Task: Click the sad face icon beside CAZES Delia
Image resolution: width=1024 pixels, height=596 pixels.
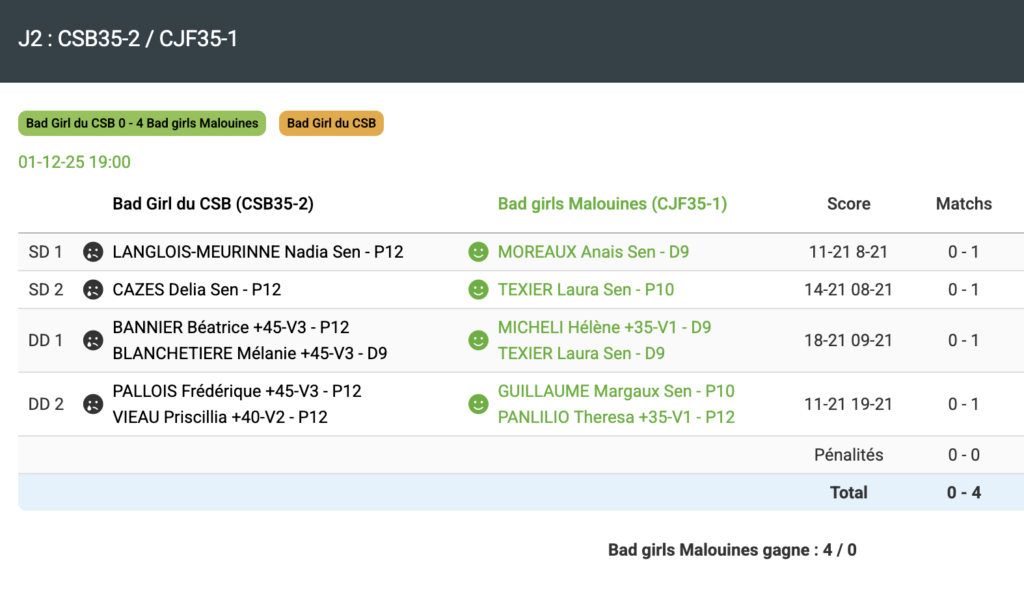Action: pos(93,290)
